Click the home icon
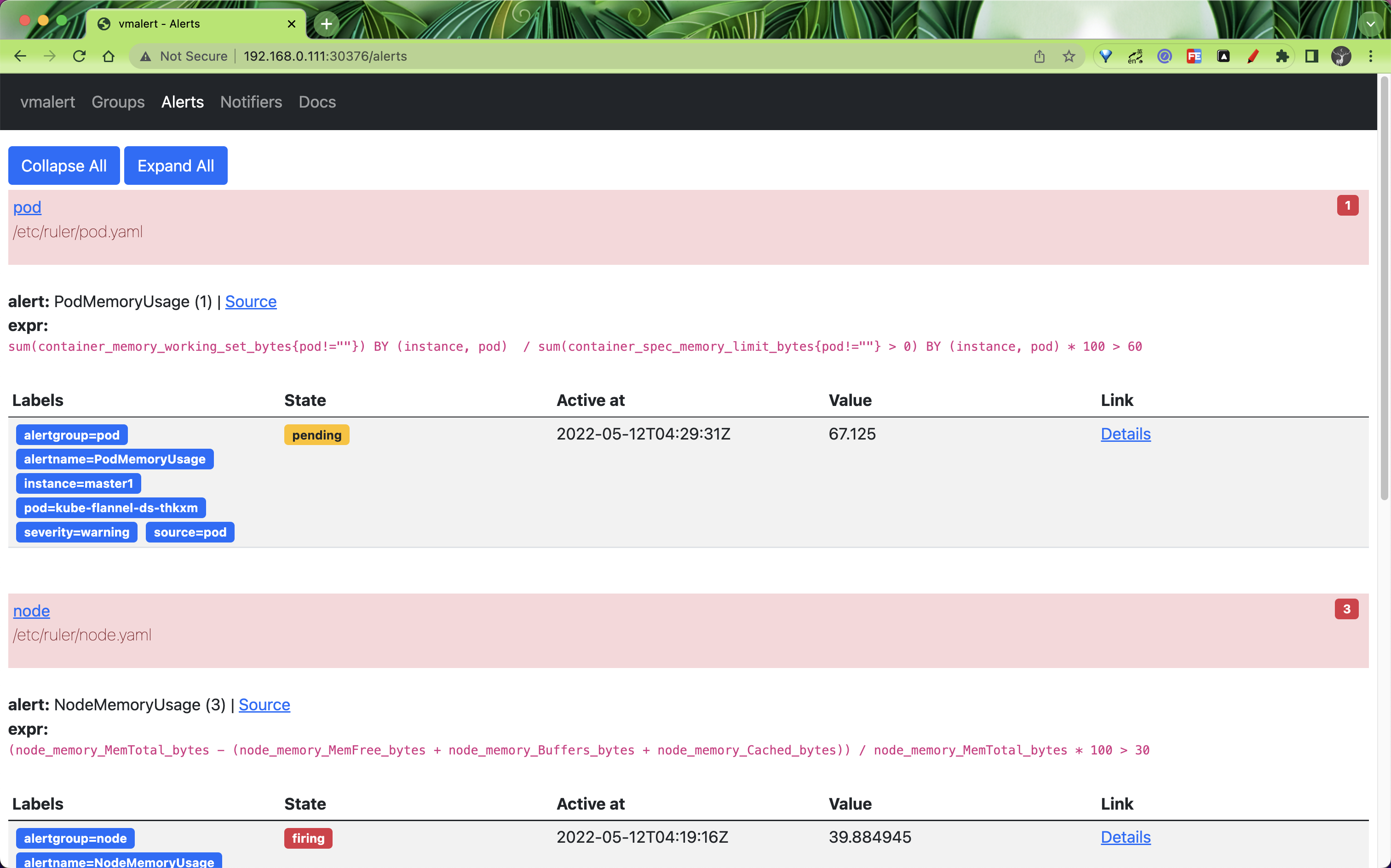The width and height of the screenshot is (1391, 868). click(x=109, y=56)
